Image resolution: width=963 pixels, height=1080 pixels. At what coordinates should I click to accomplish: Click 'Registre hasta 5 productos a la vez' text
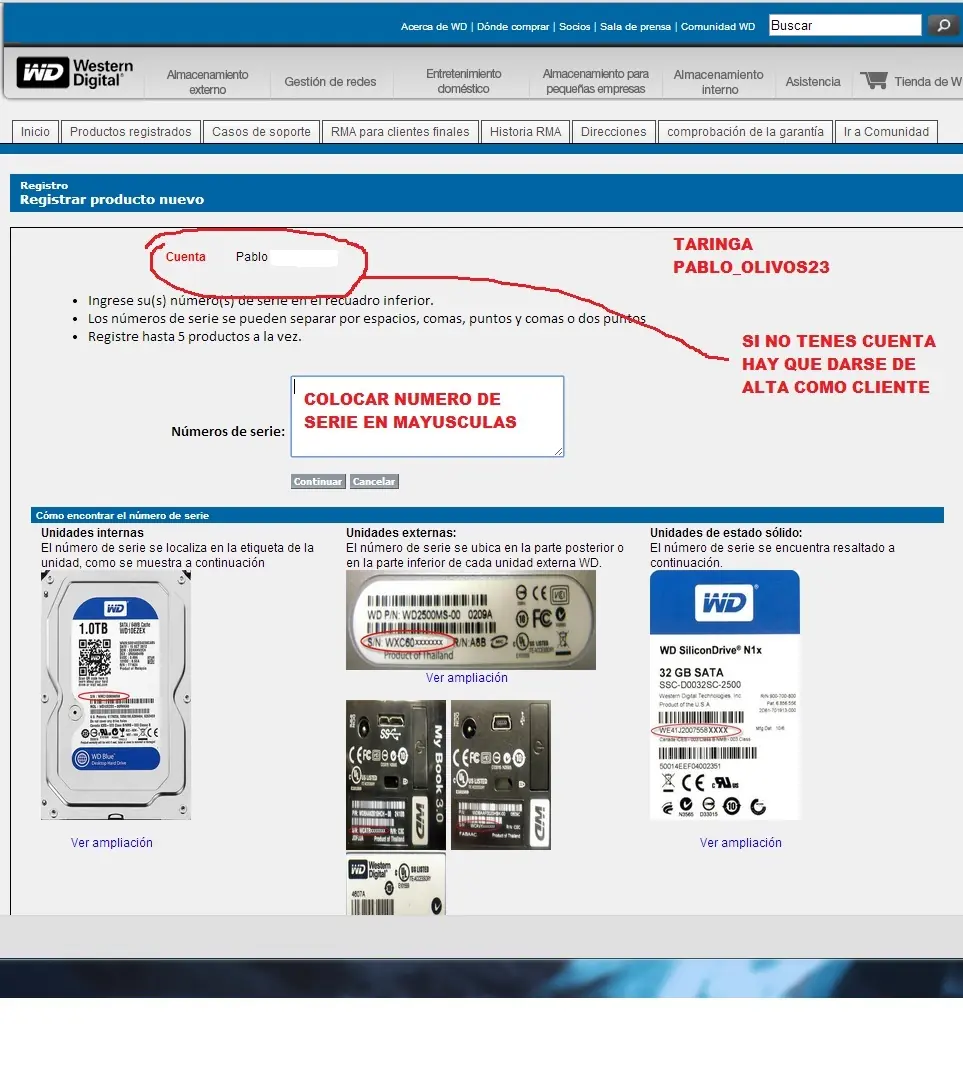pos(195,337)
